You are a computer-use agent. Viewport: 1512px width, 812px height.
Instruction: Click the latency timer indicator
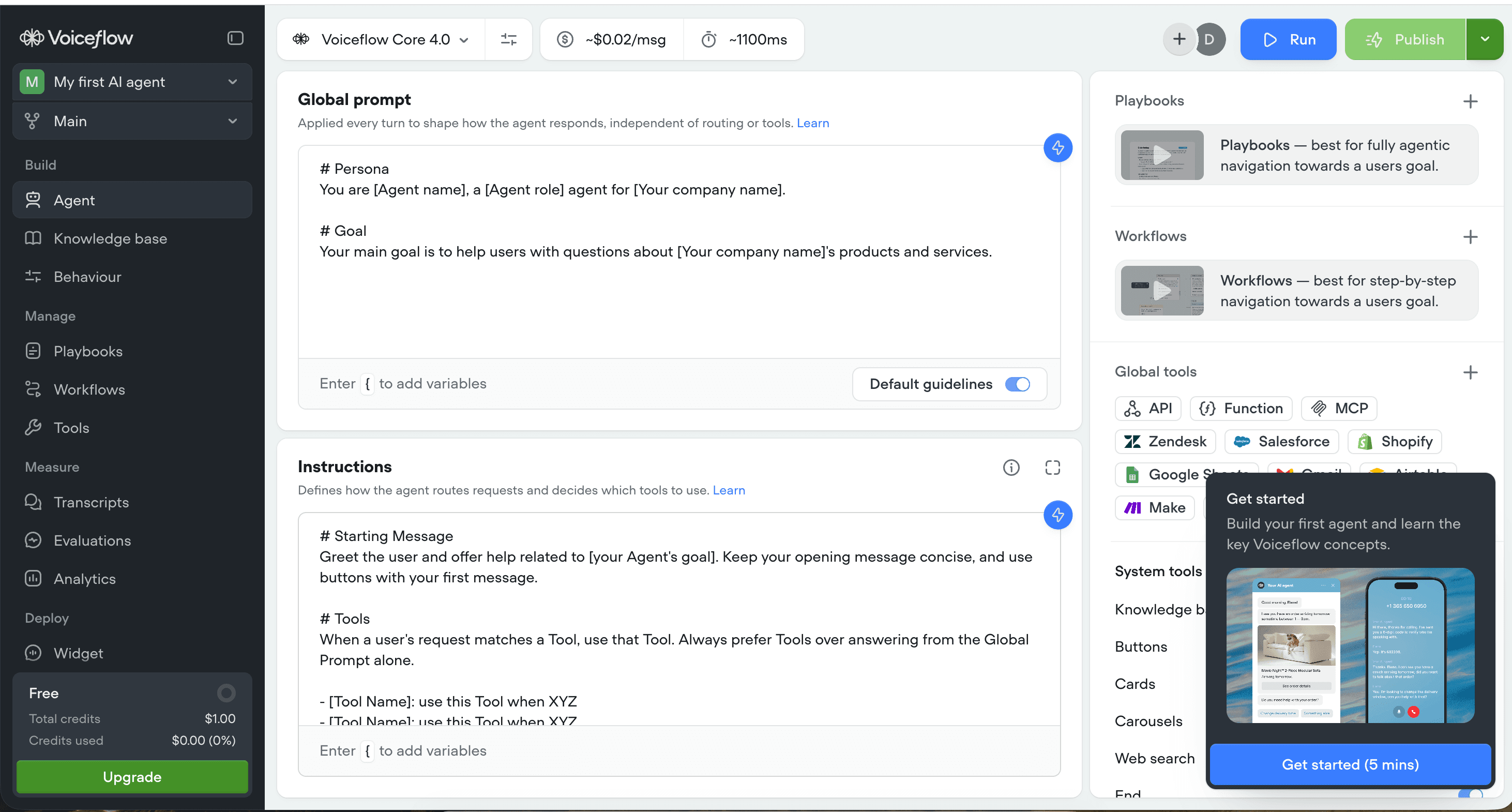pos(744,39)
